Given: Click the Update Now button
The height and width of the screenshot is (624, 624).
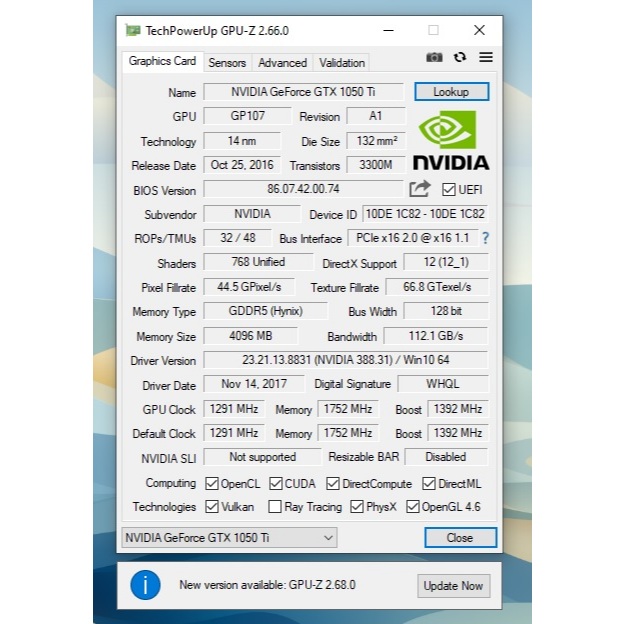Looking at the screenshot, I should [x=453, y=586].
